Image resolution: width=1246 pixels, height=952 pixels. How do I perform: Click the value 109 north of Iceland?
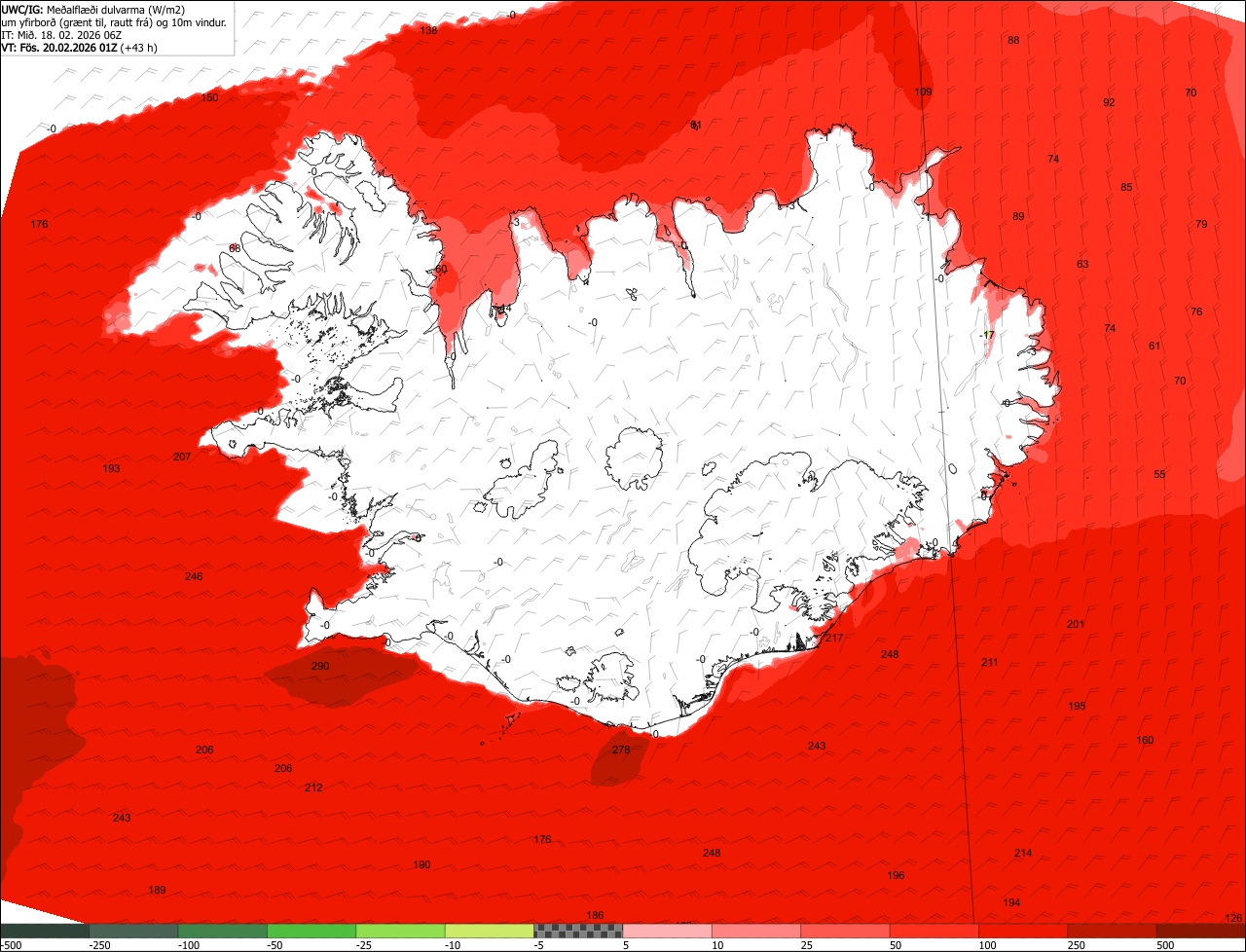click(923, 92)
